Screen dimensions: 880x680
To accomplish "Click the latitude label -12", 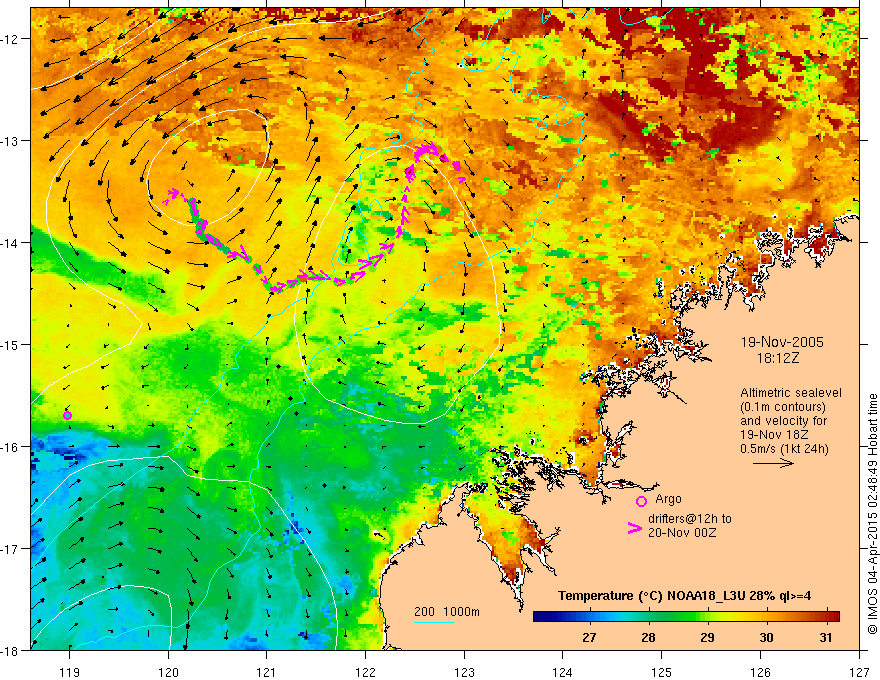I will tap(11, 39).
